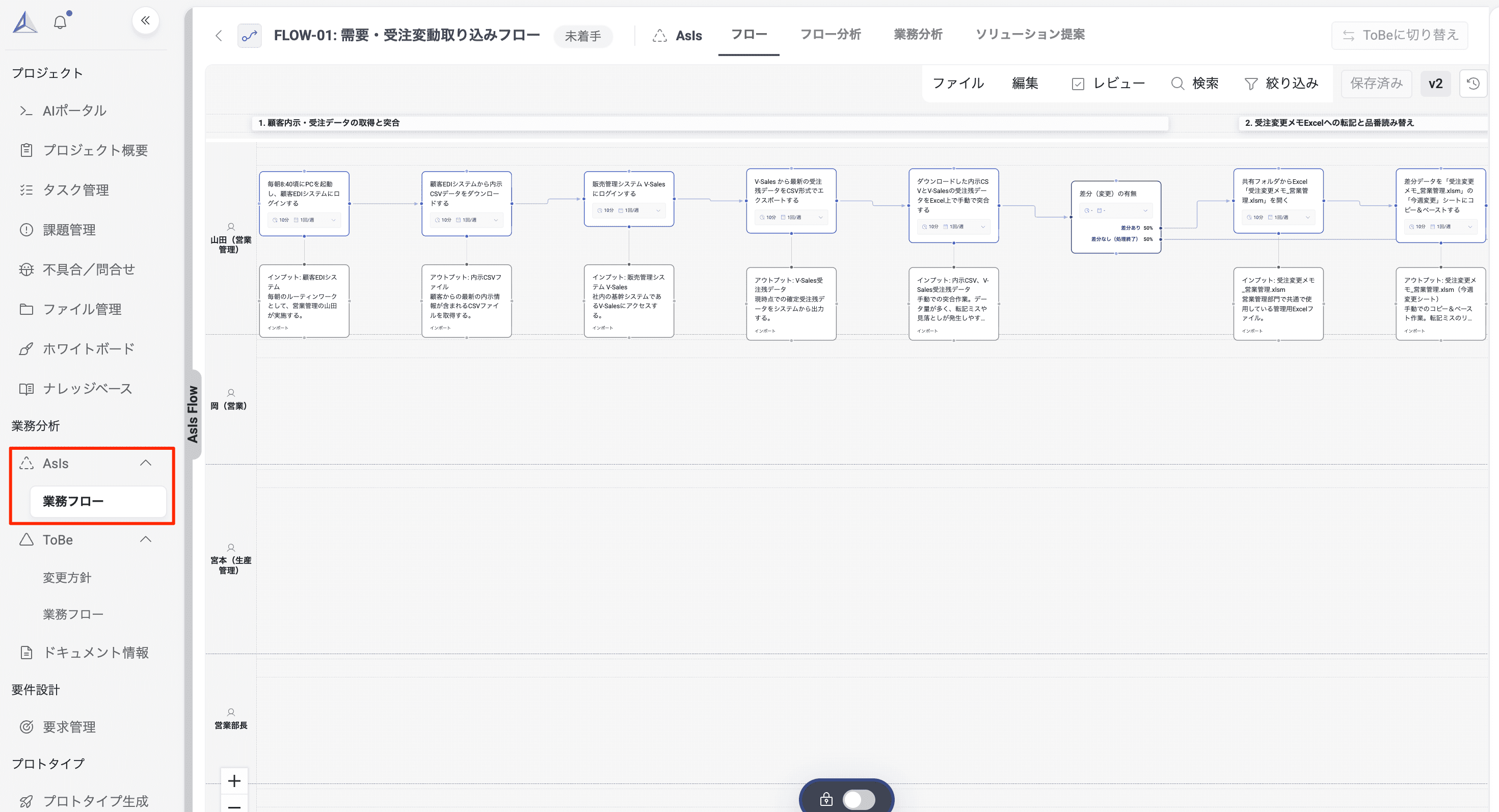The width and height of the screenshot is (1499, 812).
Task: Open the 編集 menu
Action: (1025, 83)
